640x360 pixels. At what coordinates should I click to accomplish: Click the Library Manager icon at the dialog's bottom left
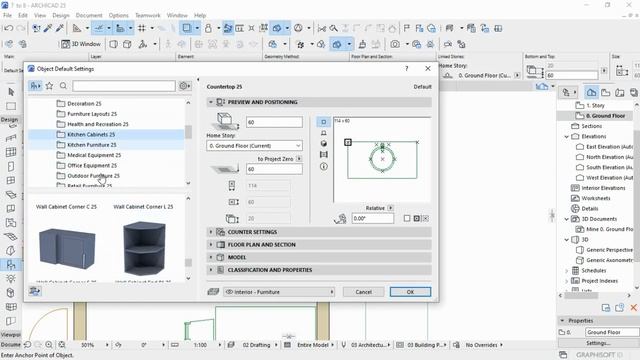tap(35, 291)
